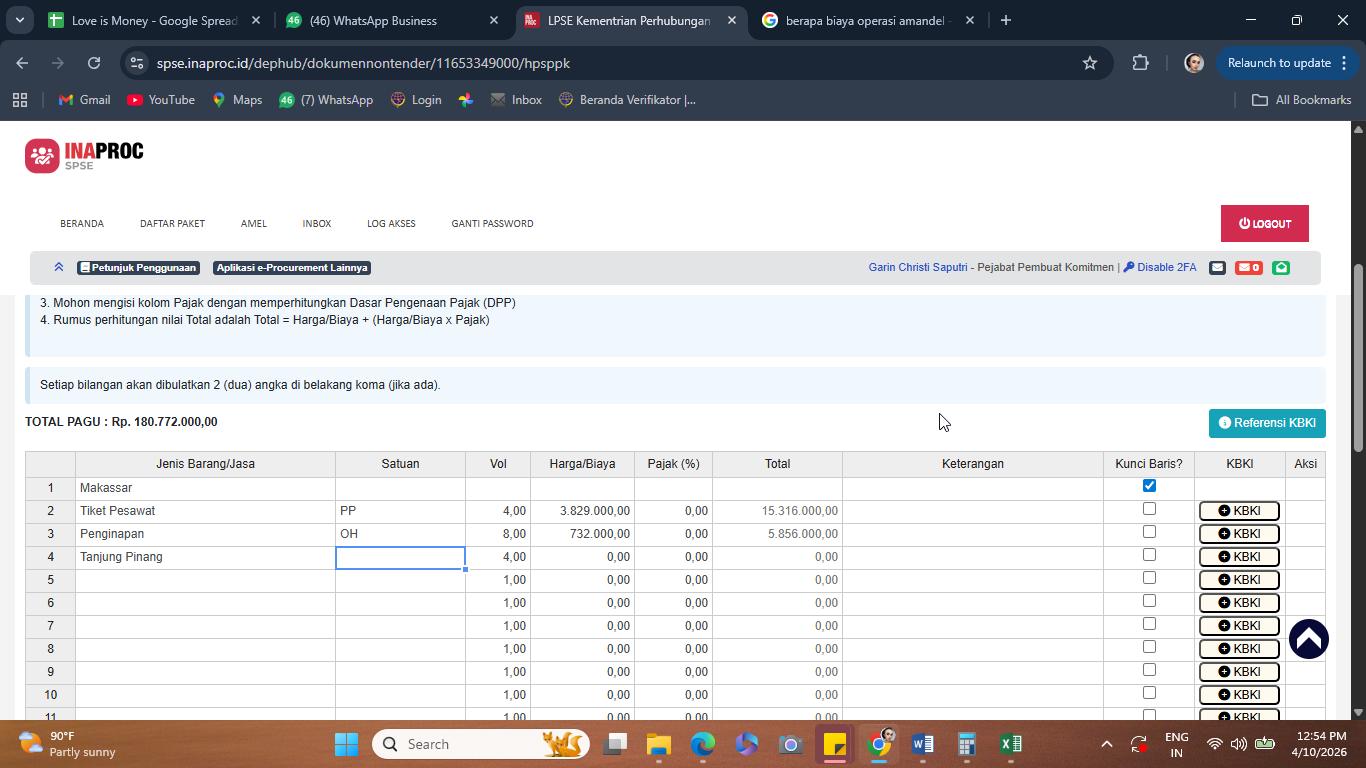This screenshot has width=1366, height=768.
Task: Click the green inbox icon
Action: click(x=1281, y=267)
